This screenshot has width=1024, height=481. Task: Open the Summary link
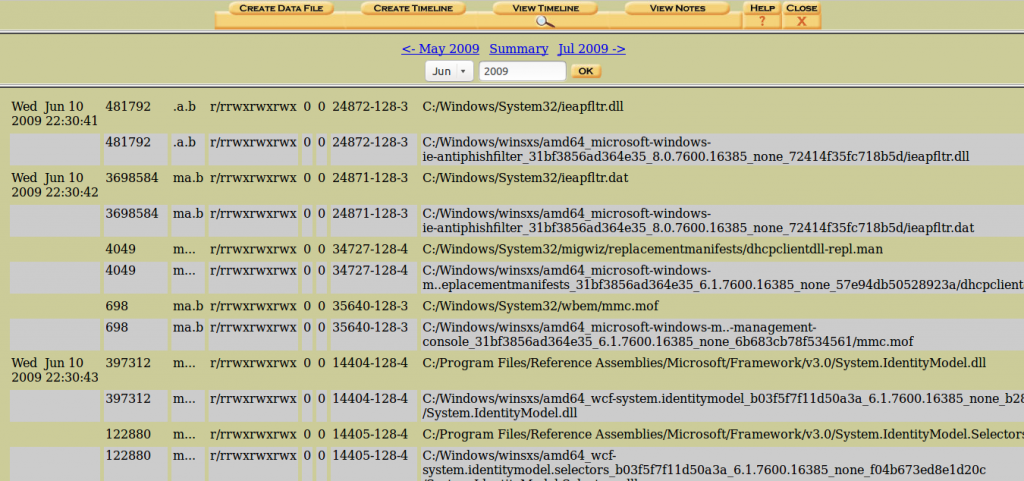(x=518, y=48)
